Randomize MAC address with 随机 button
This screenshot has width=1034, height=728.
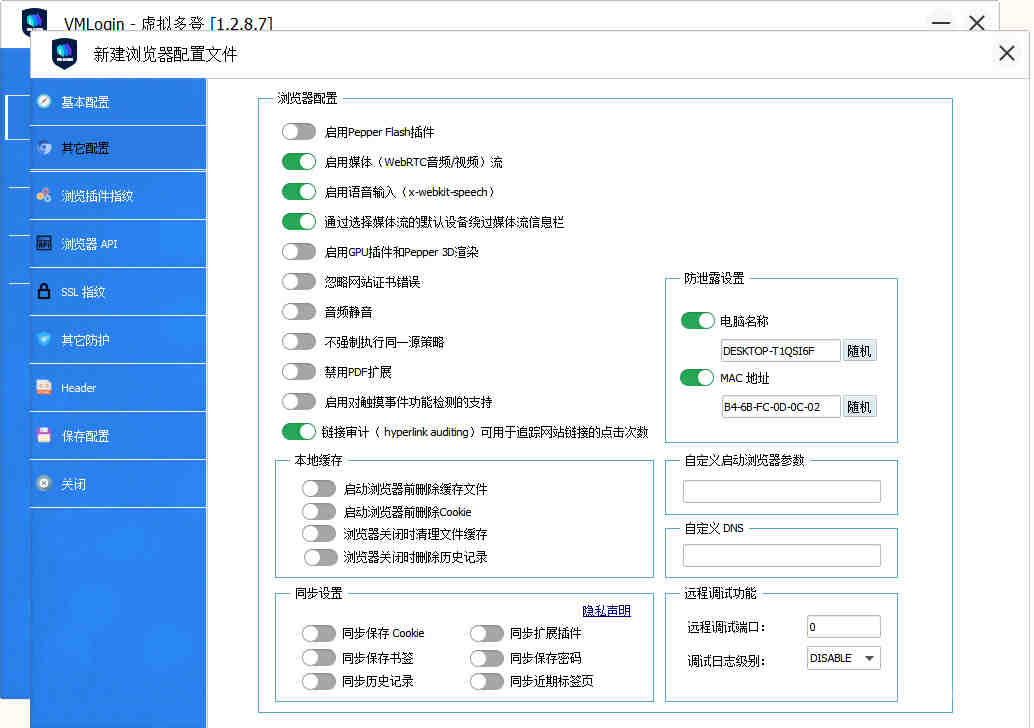click(859, 407)
